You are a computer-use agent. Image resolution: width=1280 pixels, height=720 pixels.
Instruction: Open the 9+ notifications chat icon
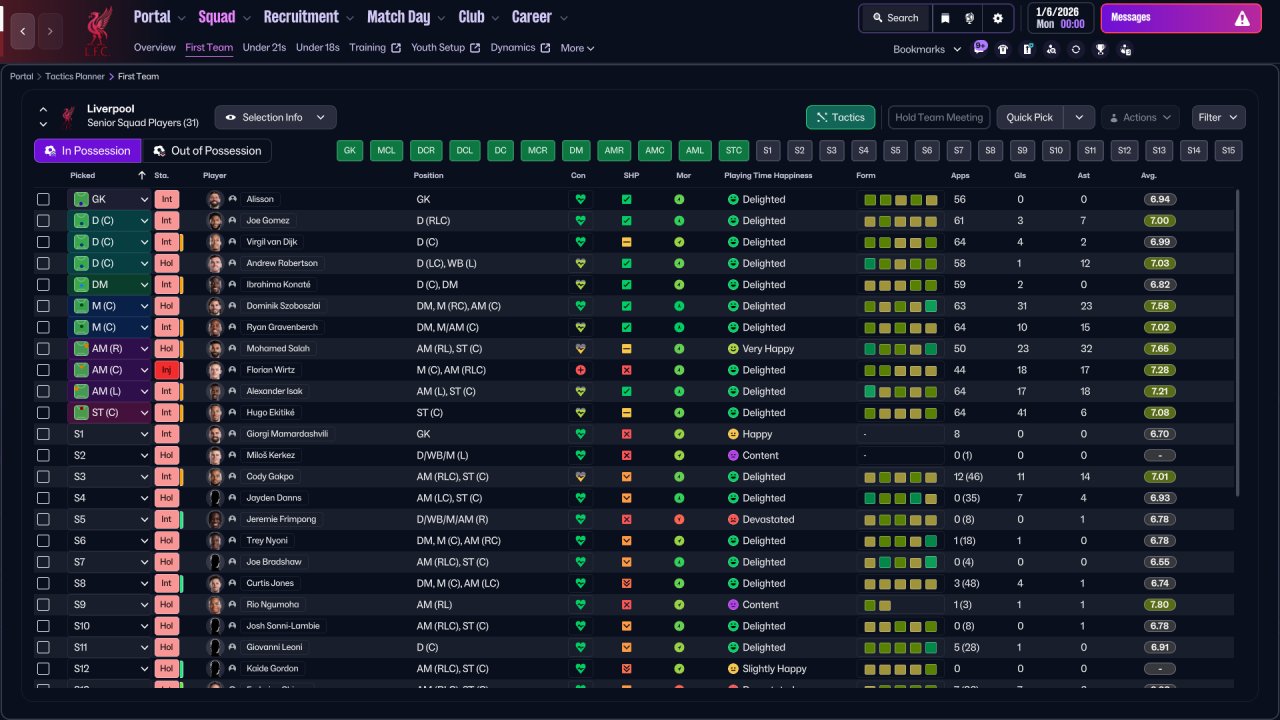tap(979, 47)
